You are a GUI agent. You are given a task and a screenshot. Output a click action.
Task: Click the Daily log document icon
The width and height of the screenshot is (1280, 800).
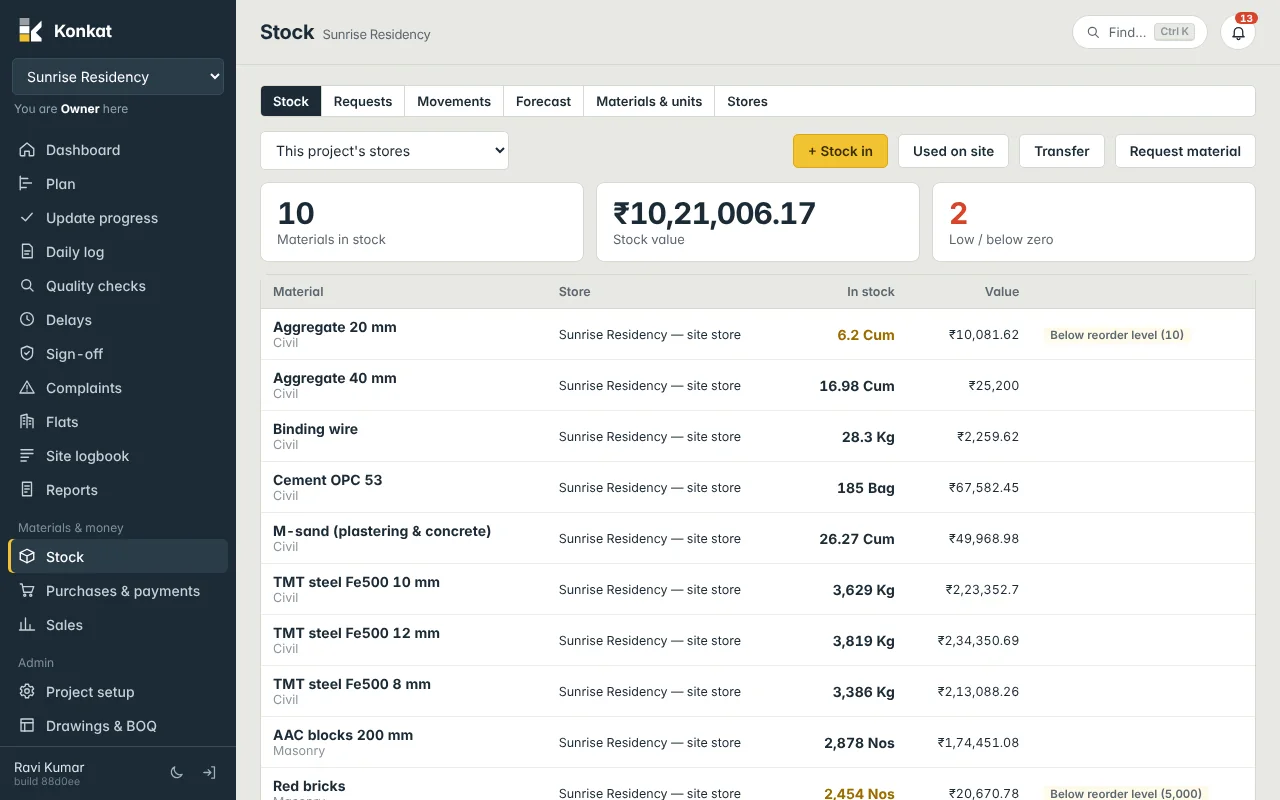[27, 252]
